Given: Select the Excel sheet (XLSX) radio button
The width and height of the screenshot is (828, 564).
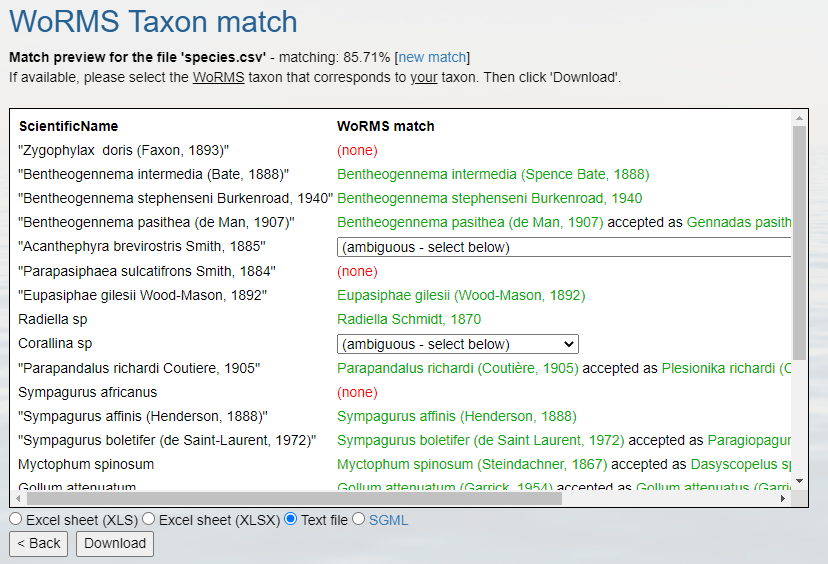Looking at the screenshot, I should pyautogui.click(x=149, y=519).
